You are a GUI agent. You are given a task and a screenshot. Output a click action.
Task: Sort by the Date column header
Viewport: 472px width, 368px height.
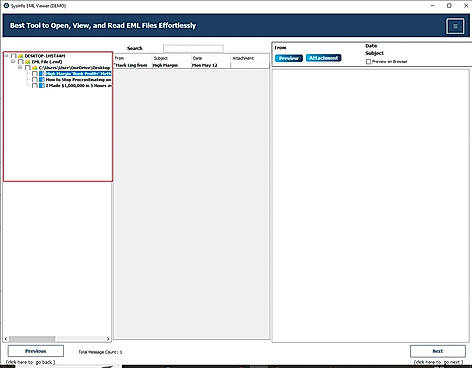coord(211,58)
